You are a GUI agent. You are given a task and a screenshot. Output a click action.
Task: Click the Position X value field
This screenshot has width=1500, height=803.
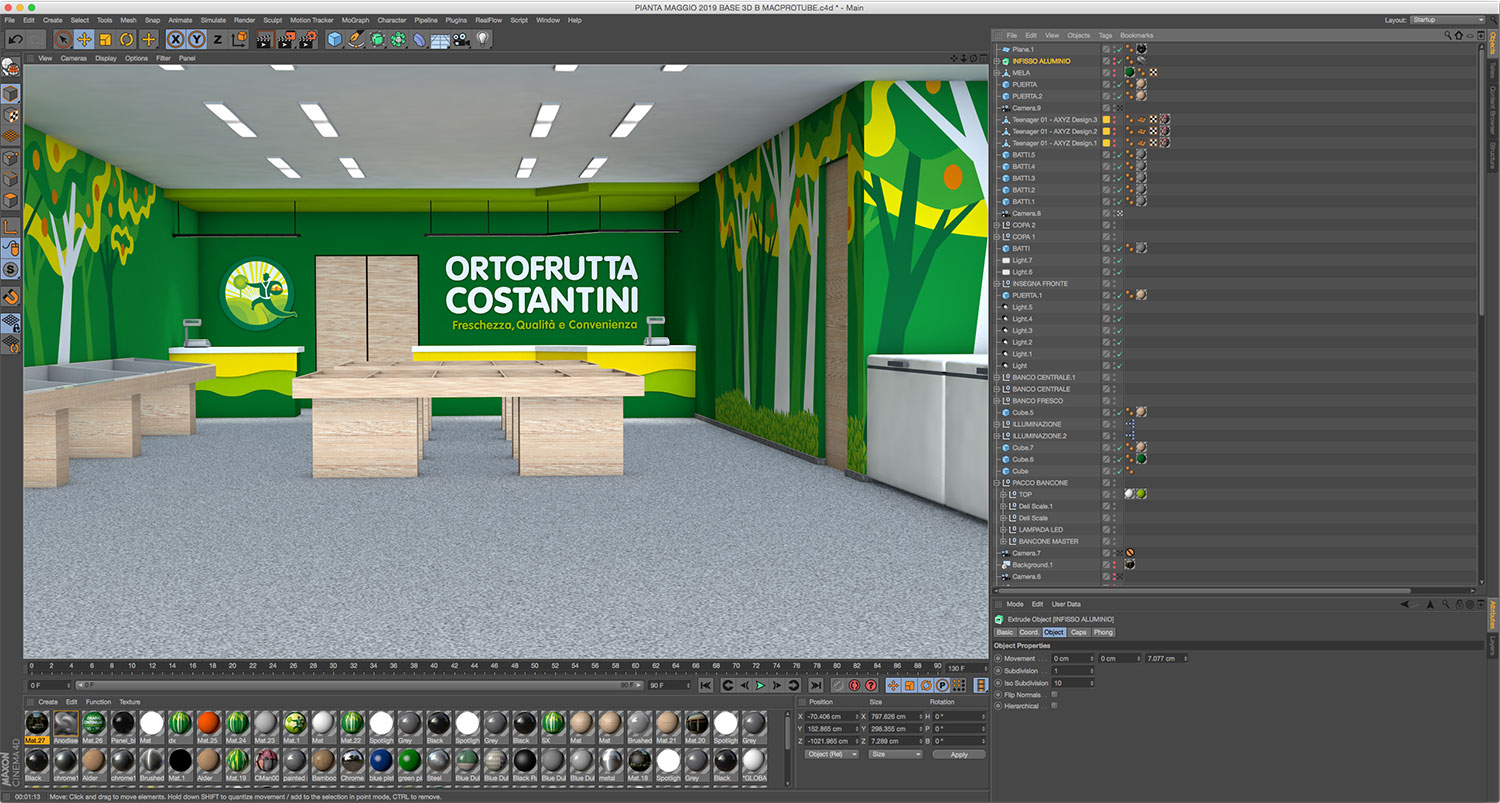[831, 716]
